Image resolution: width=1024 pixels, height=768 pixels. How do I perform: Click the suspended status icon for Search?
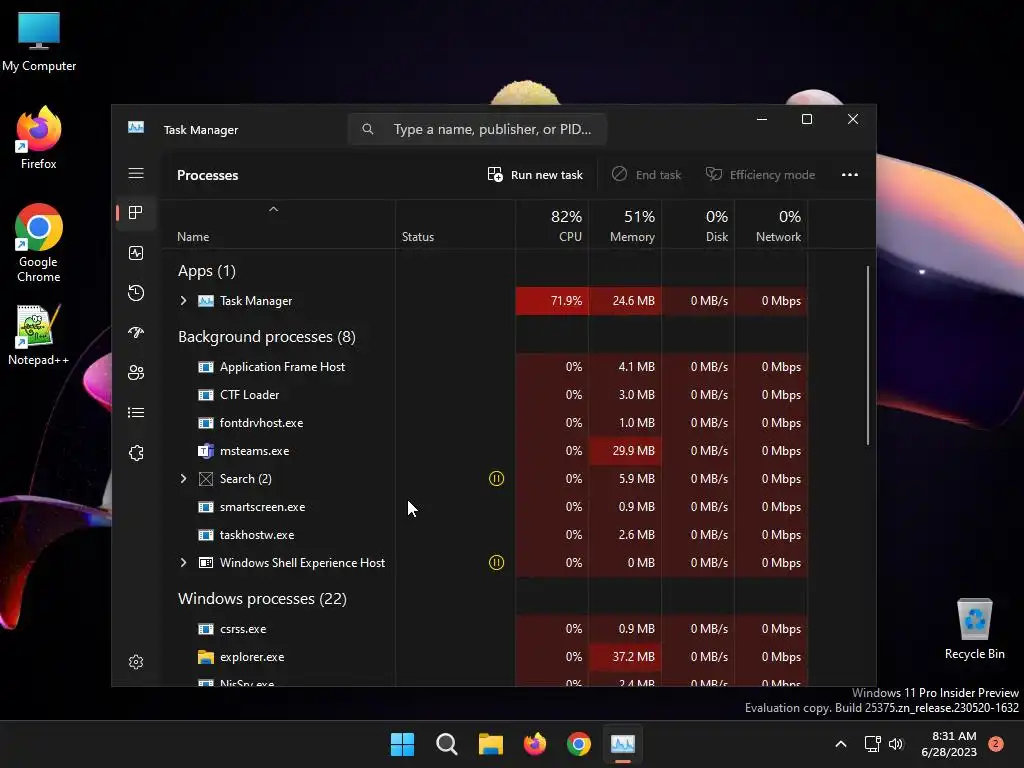496,479
